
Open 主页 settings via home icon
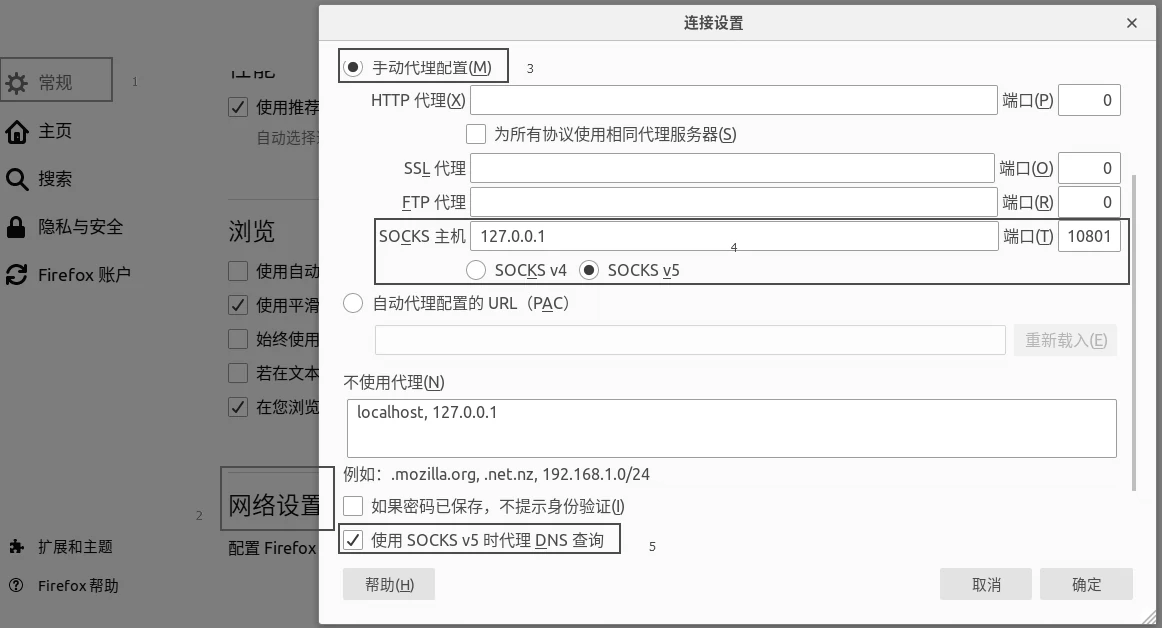click(x=15, y=131)
